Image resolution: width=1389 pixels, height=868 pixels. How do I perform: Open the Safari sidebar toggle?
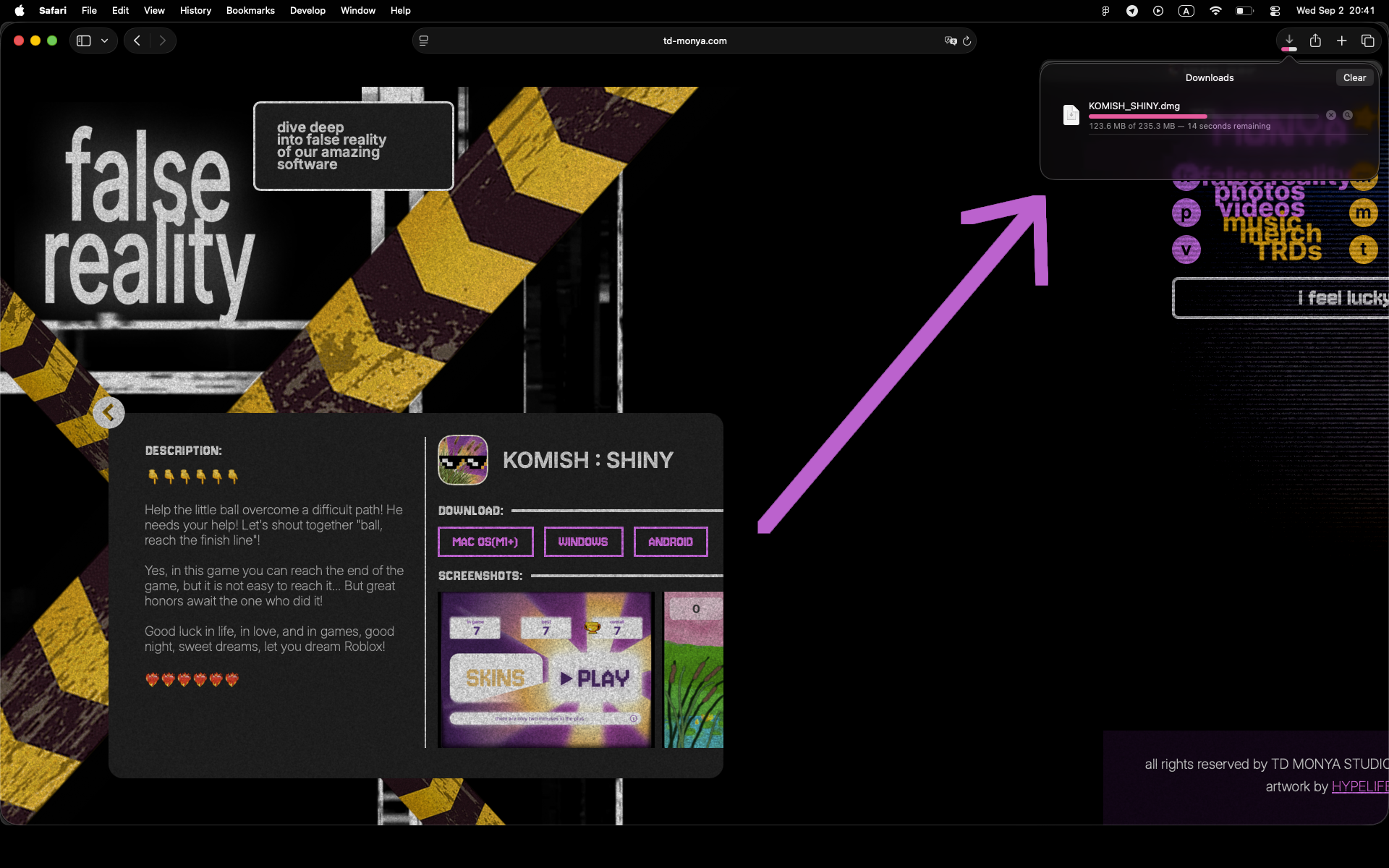[x=84, y=41]
